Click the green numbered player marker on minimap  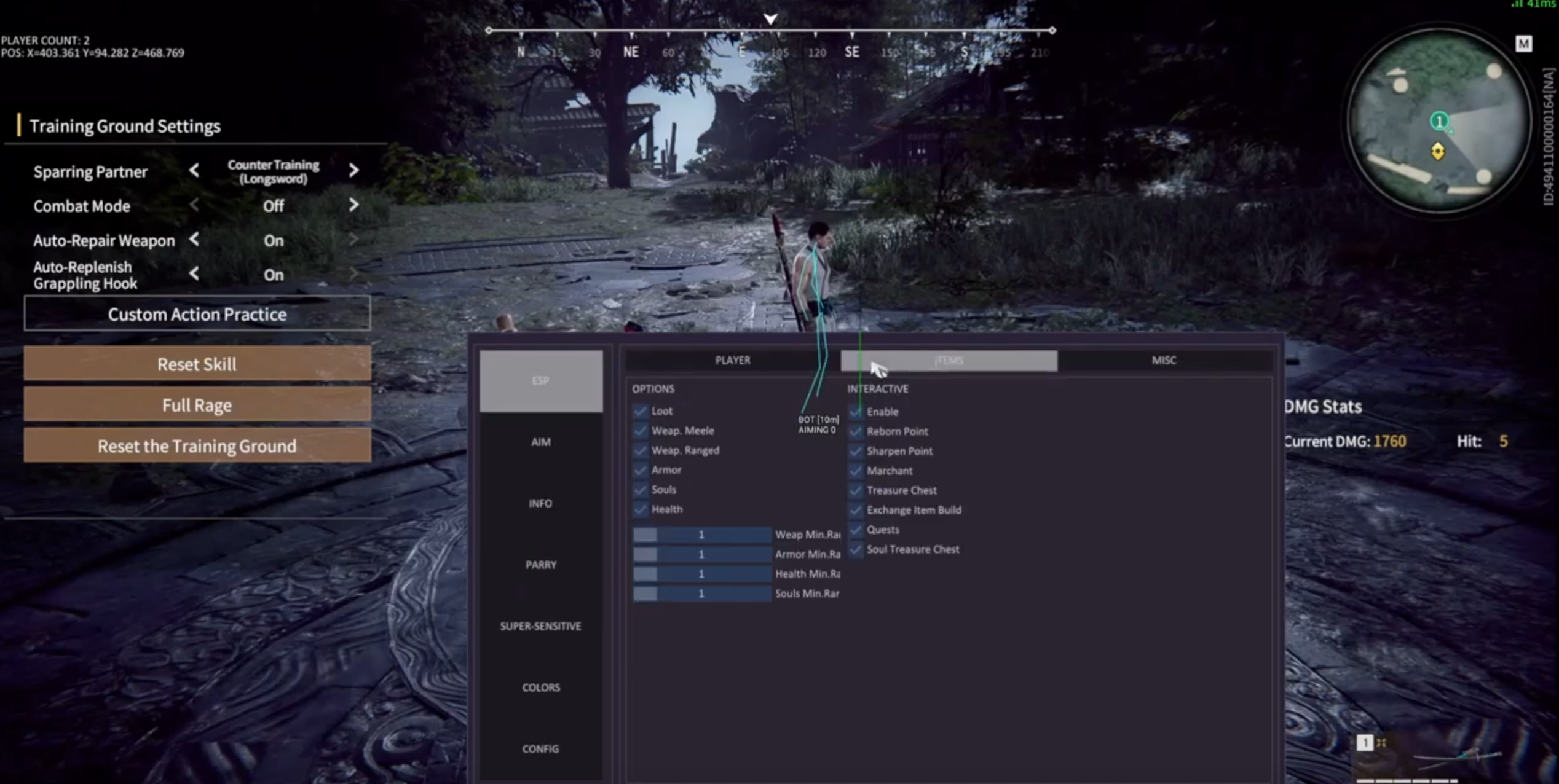[1439, 121]
